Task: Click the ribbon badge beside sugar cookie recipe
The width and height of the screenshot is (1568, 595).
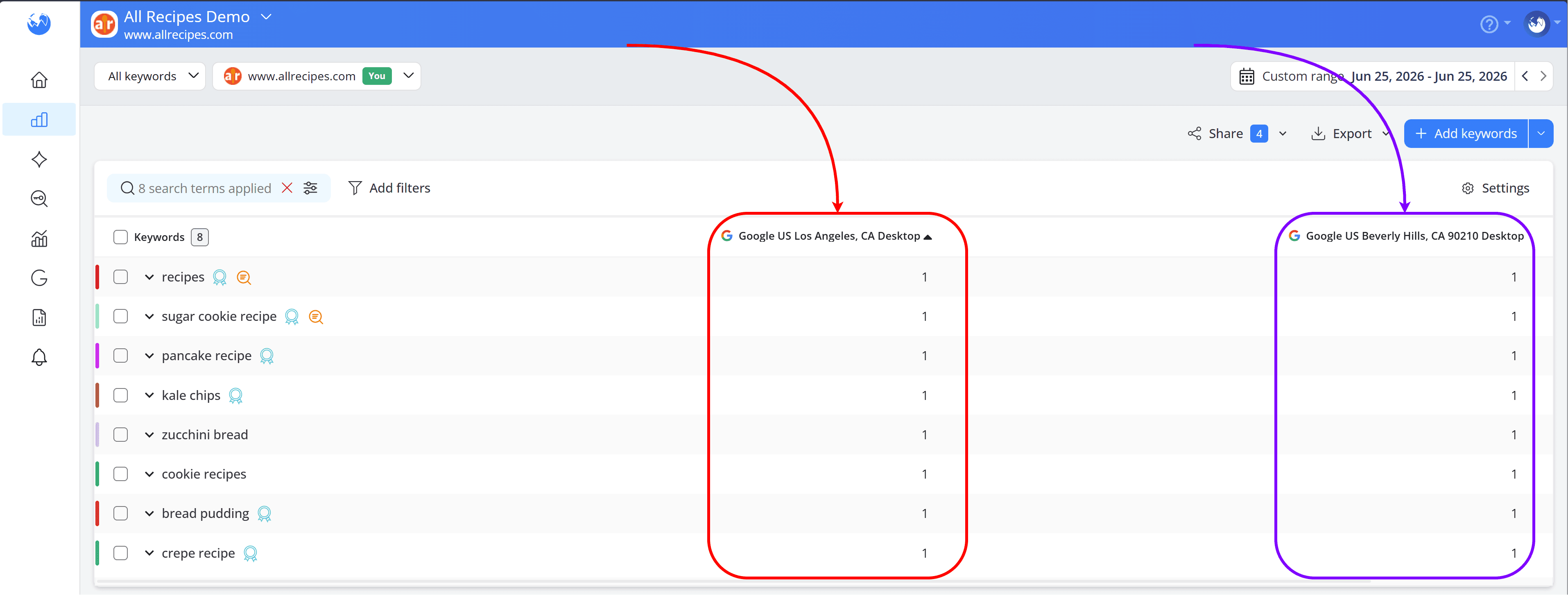Action: pos(292,317)
